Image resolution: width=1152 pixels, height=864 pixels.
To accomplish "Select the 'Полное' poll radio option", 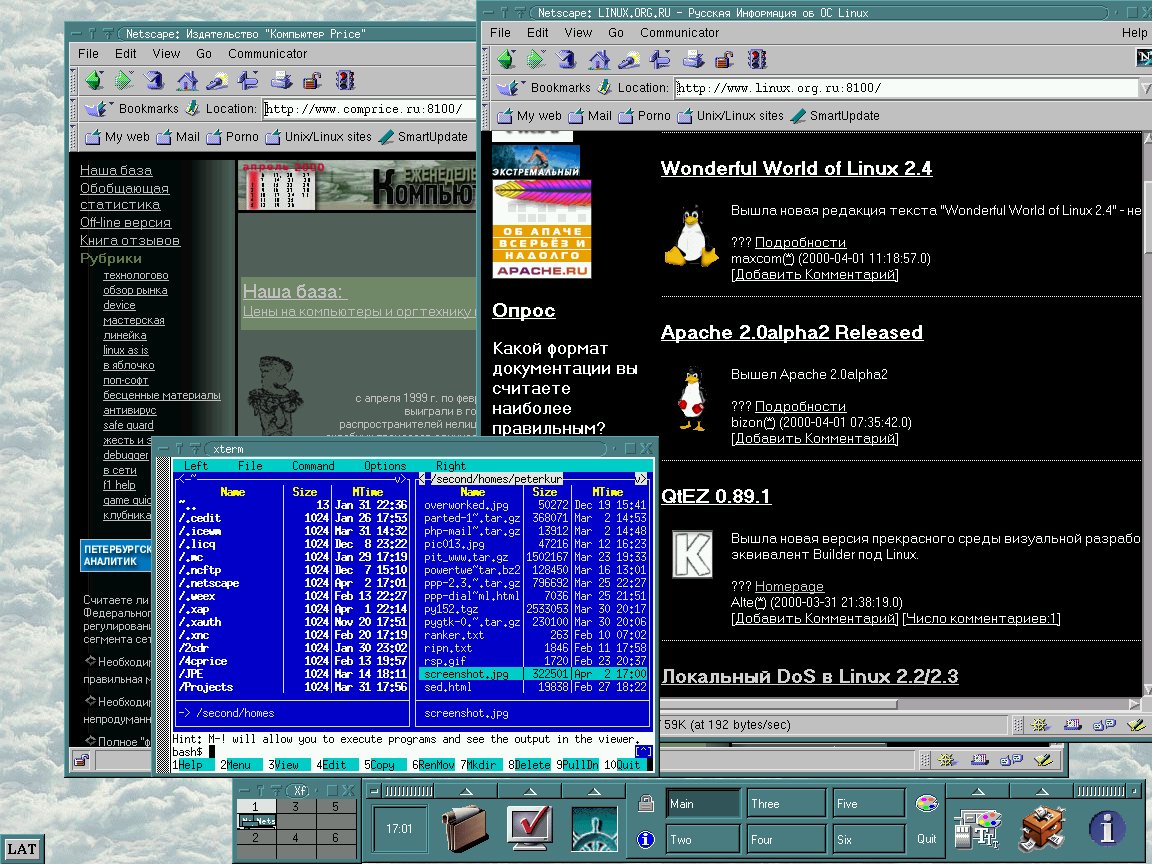I will click(90, 741).
